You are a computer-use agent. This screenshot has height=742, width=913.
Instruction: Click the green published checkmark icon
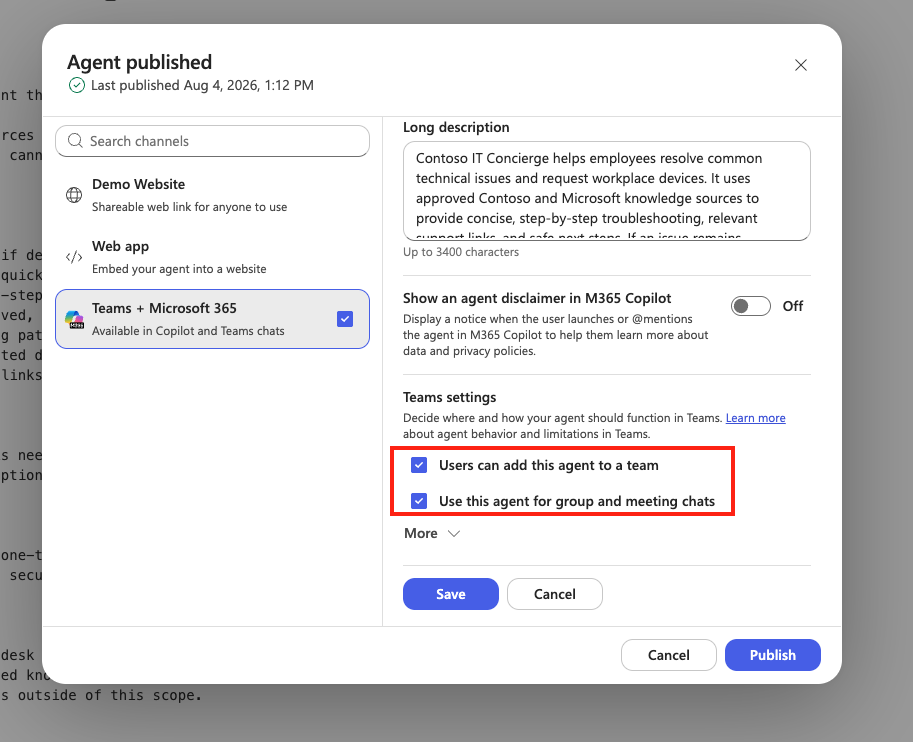(x=77, y=86)
